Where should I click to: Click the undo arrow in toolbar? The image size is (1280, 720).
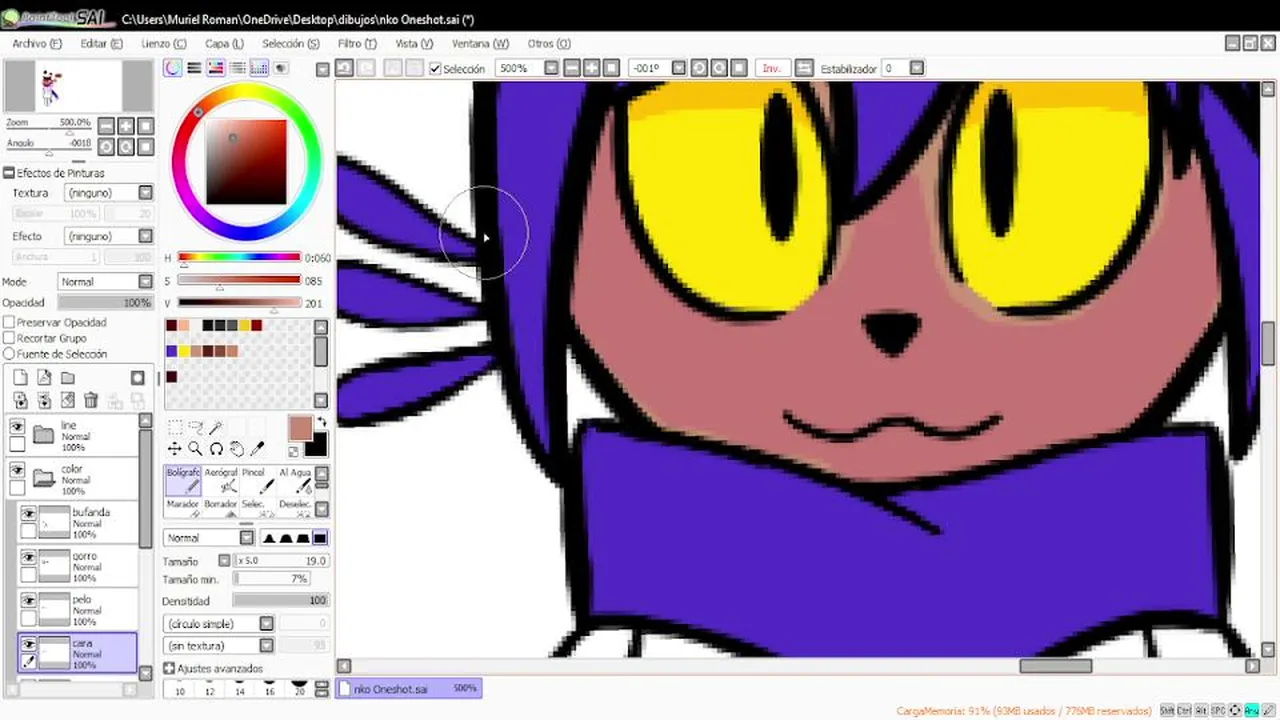click(344, 68)
